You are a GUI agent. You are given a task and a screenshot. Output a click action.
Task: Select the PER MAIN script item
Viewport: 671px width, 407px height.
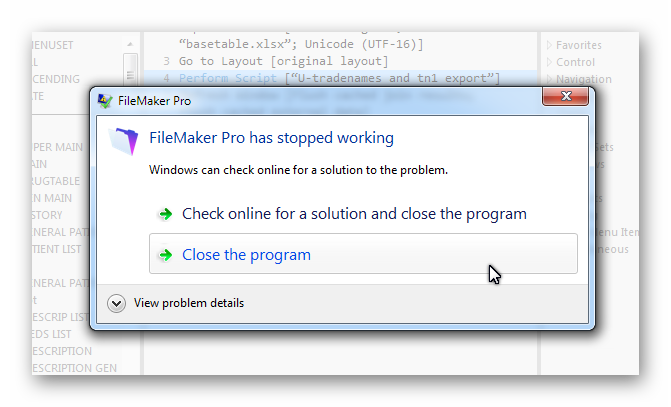pyautogui.click(x=57, y=147)
